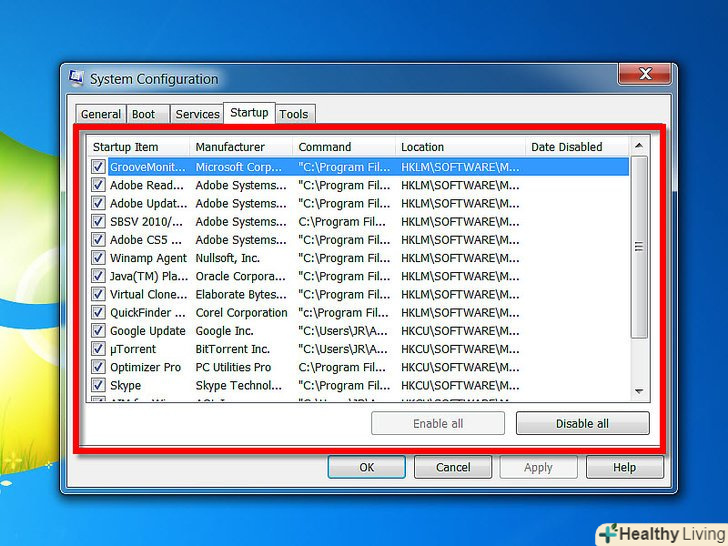
Task: Click manufacturer Microsoft Corp...
Action: click(239, 167)
